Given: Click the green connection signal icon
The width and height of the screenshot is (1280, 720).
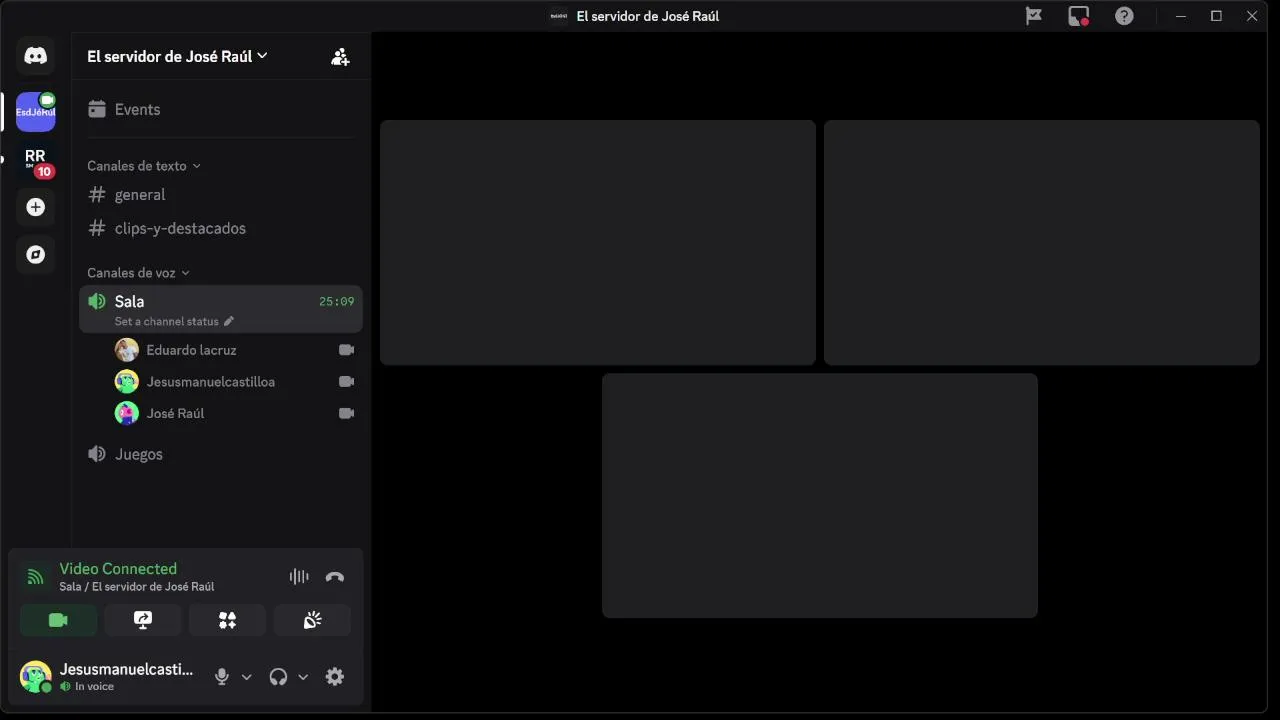Looking at the screenshot, I should [x=35, y=577].
